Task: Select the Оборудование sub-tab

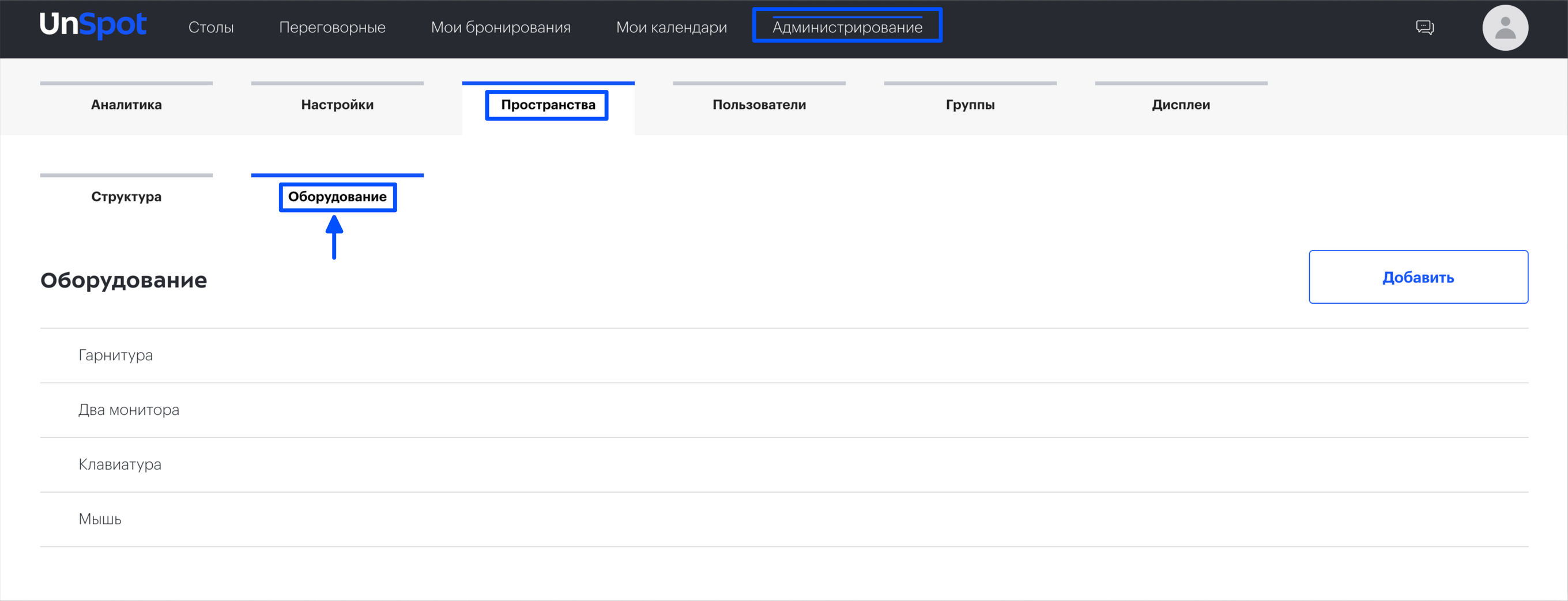Action: (337, 196)
